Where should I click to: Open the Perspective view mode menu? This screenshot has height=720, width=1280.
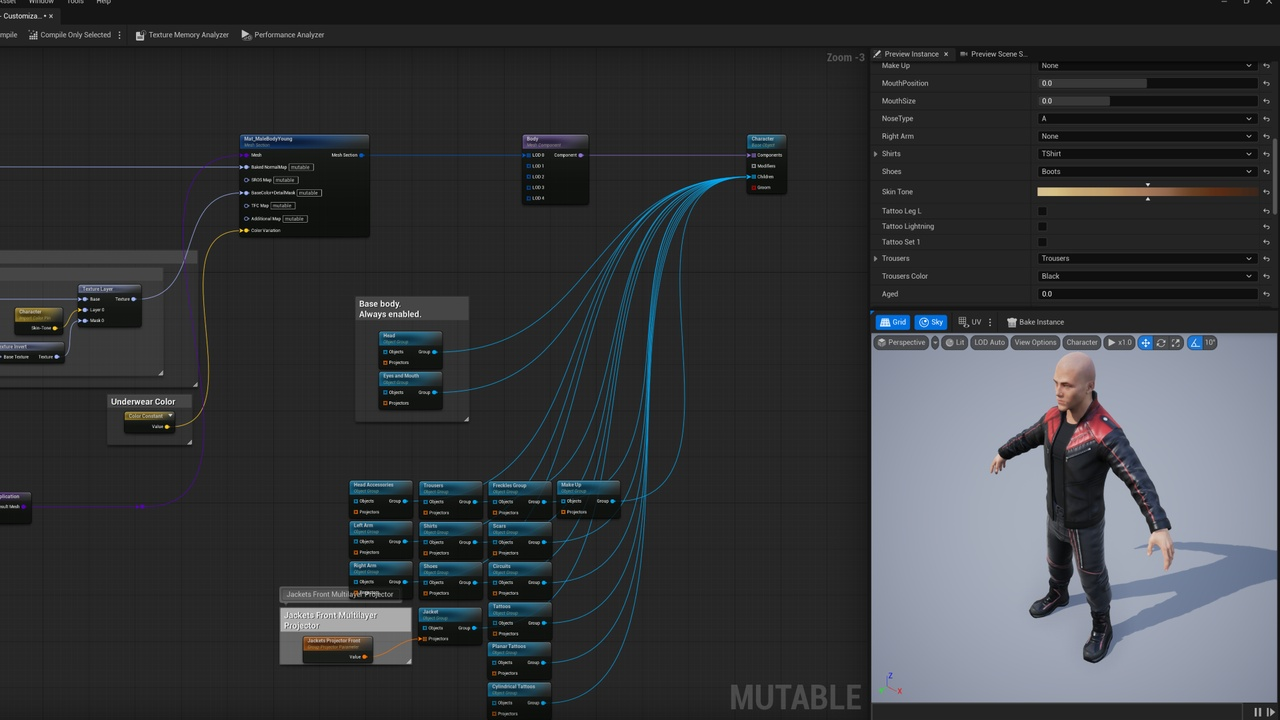pyautogui.click(x=901, y=342)
